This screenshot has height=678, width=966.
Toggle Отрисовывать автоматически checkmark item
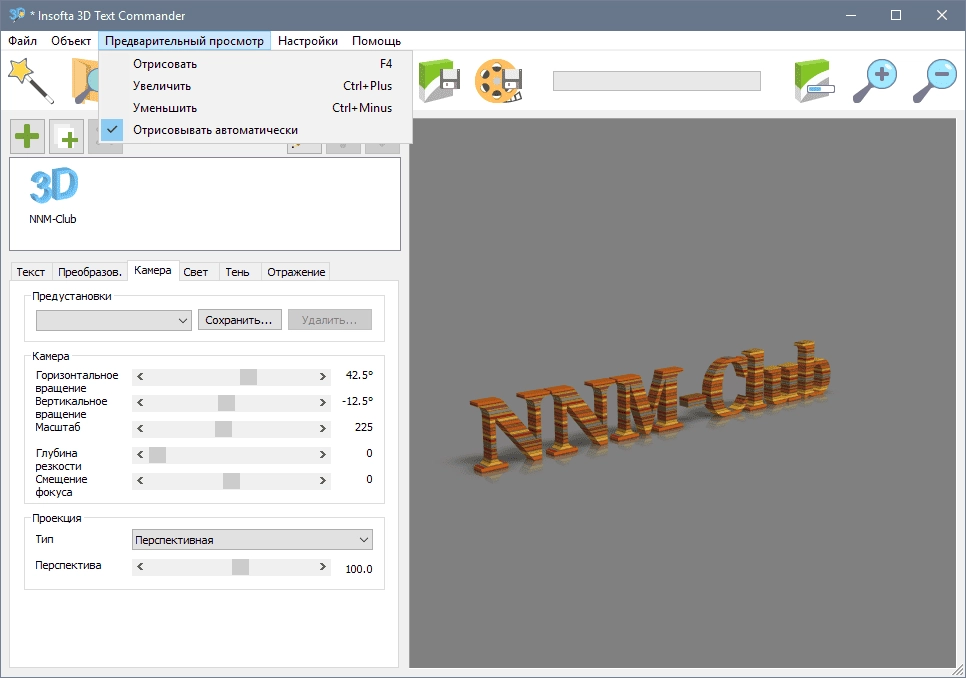click(256, 130)
